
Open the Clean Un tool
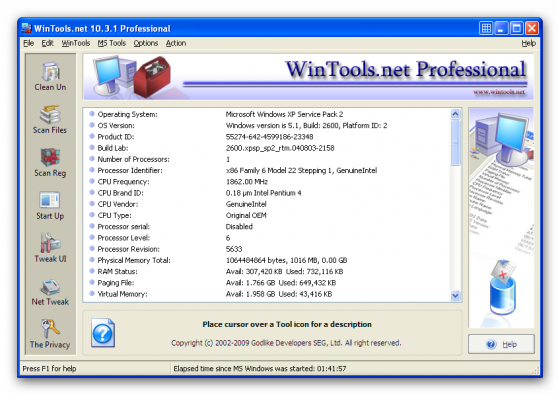click(50, 76)
